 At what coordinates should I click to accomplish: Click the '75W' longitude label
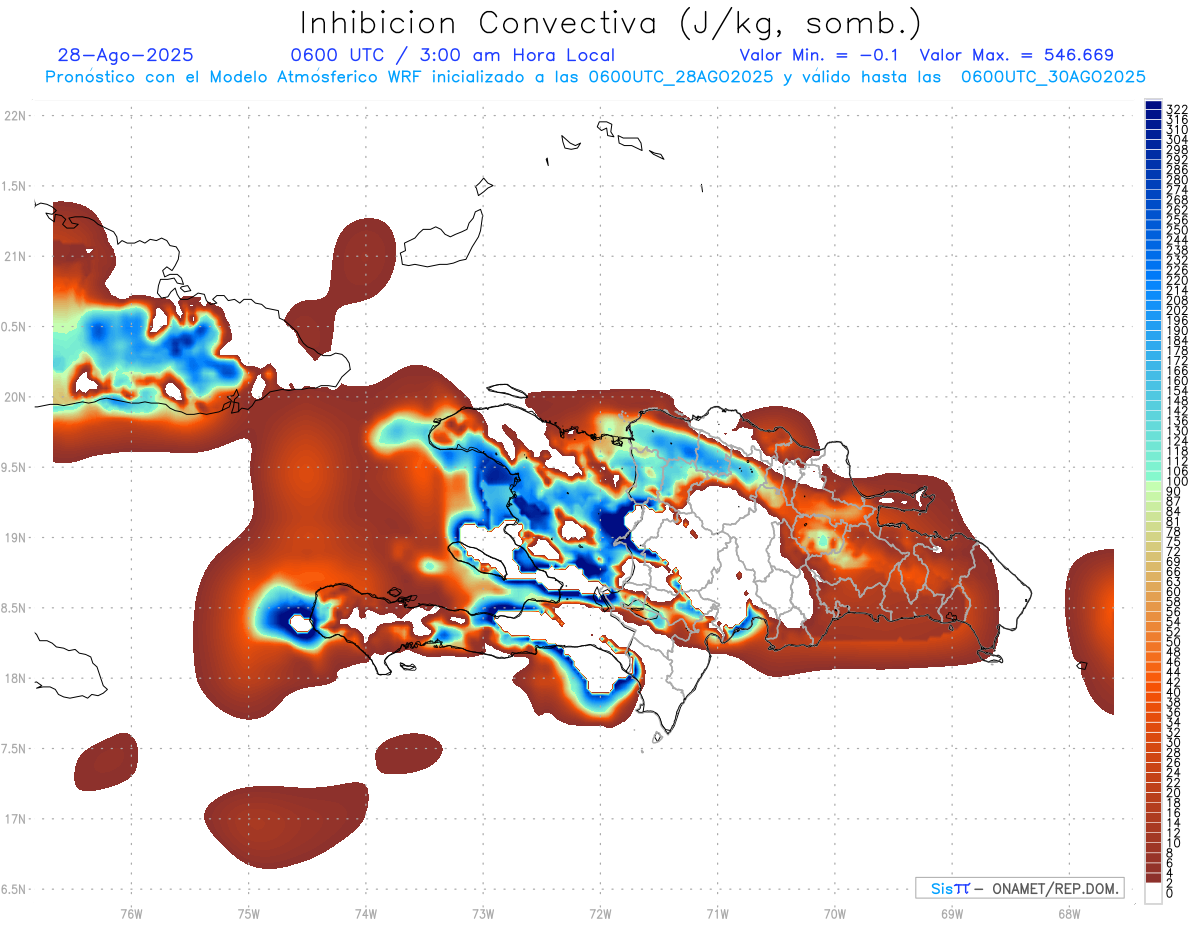[248, 912]
